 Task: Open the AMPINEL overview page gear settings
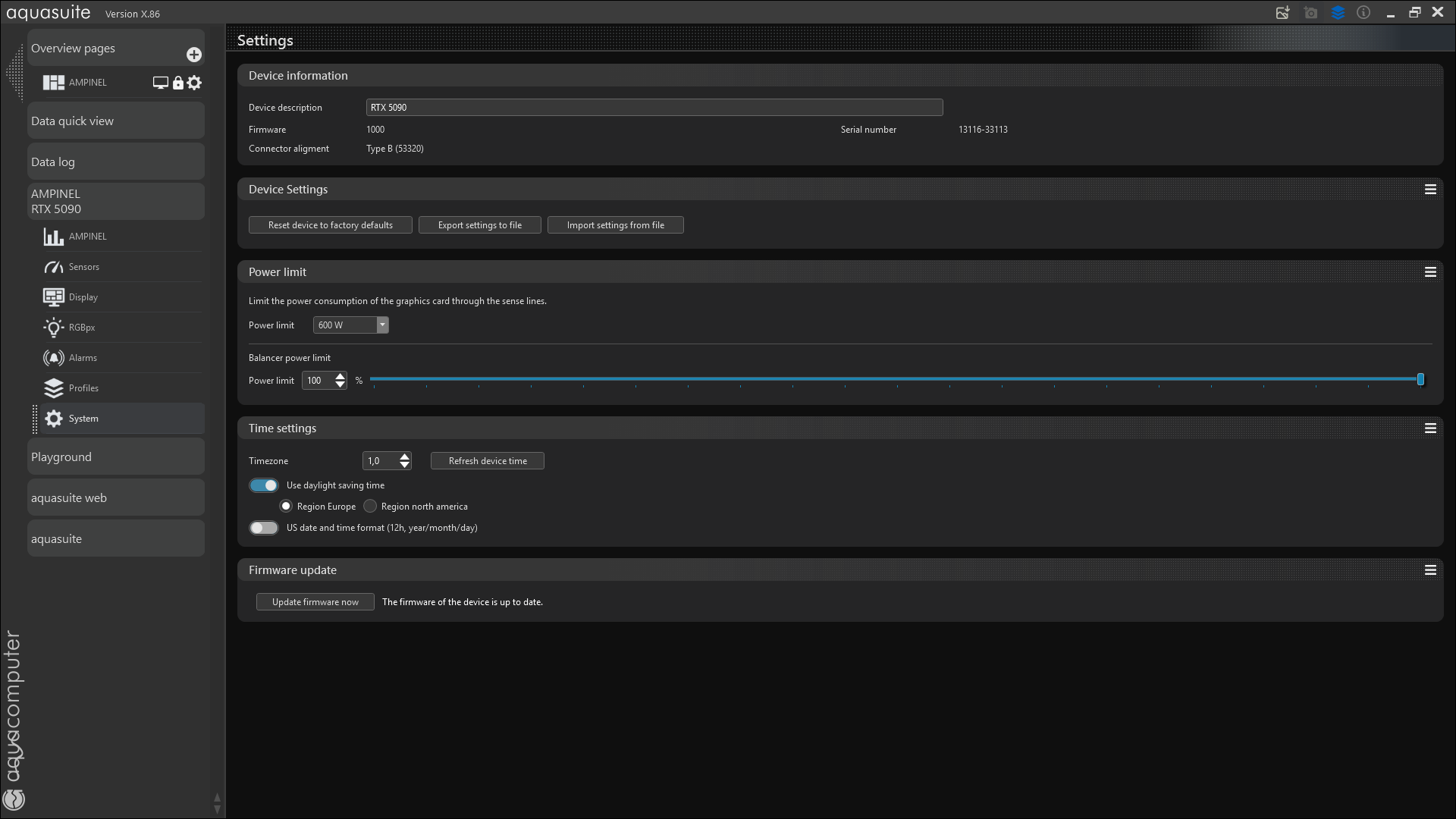click(x=195, y=83)
